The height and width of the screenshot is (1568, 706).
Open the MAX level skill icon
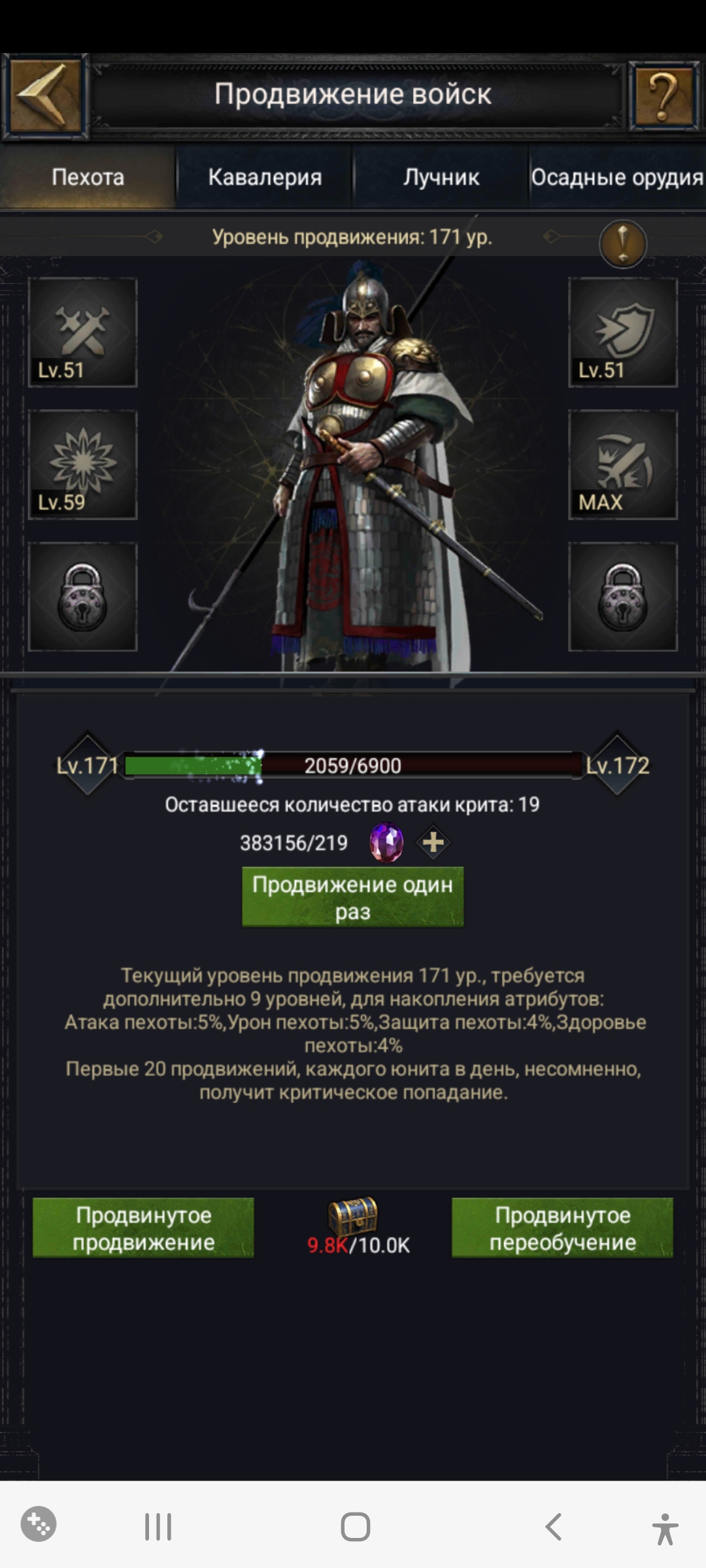pos(623,465)
